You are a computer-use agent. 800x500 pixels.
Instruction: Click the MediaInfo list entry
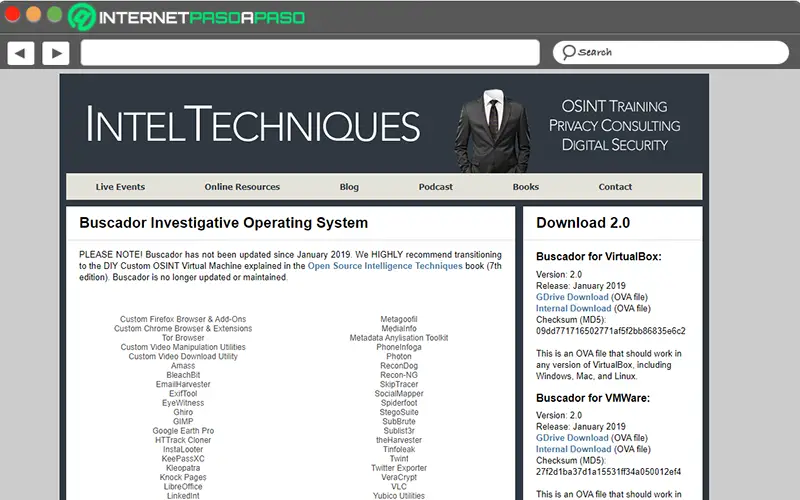pyautogui.click(x=399, y=328)
